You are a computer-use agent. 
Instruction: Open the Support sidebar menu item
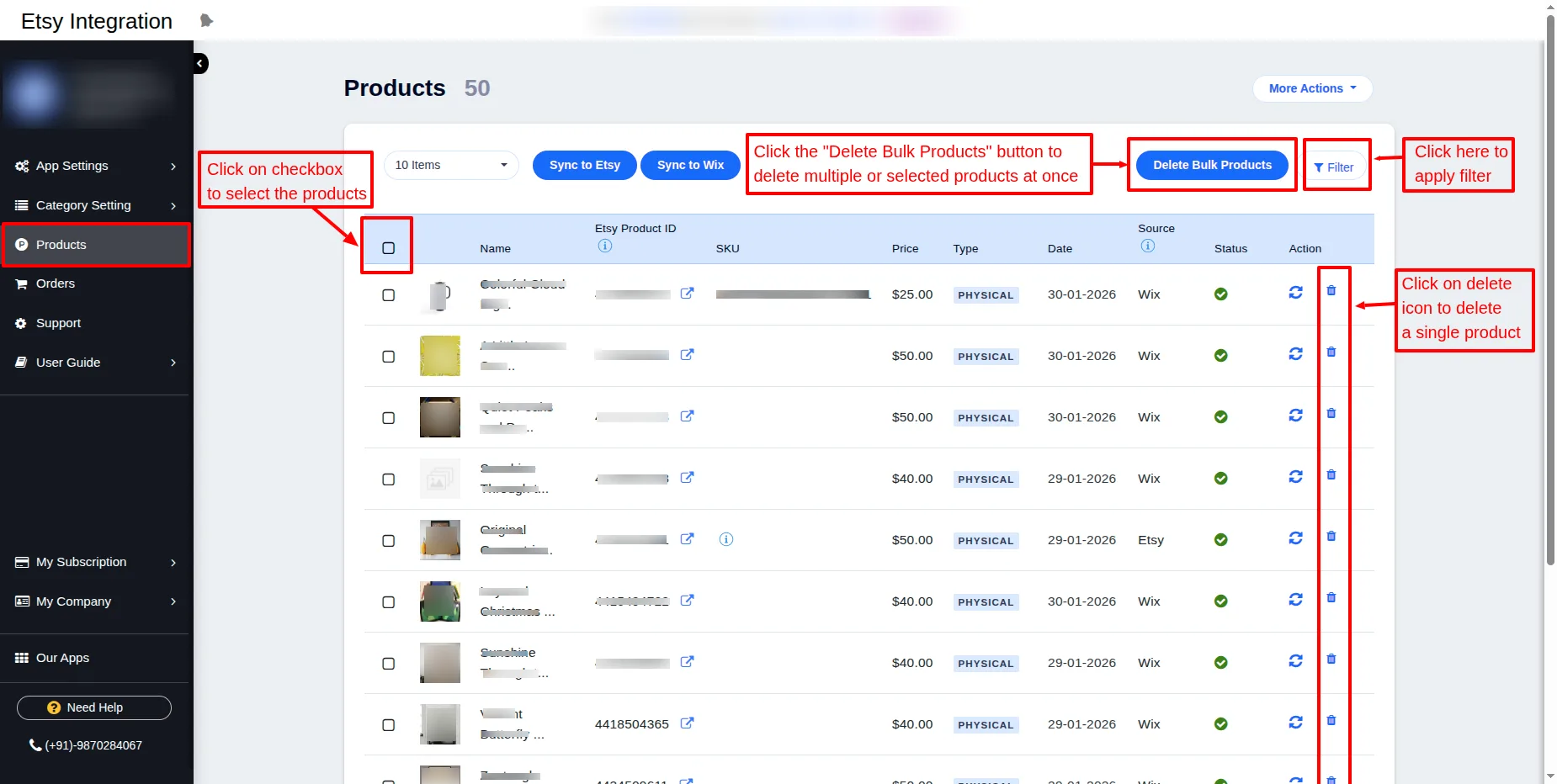tap(58, 323)
